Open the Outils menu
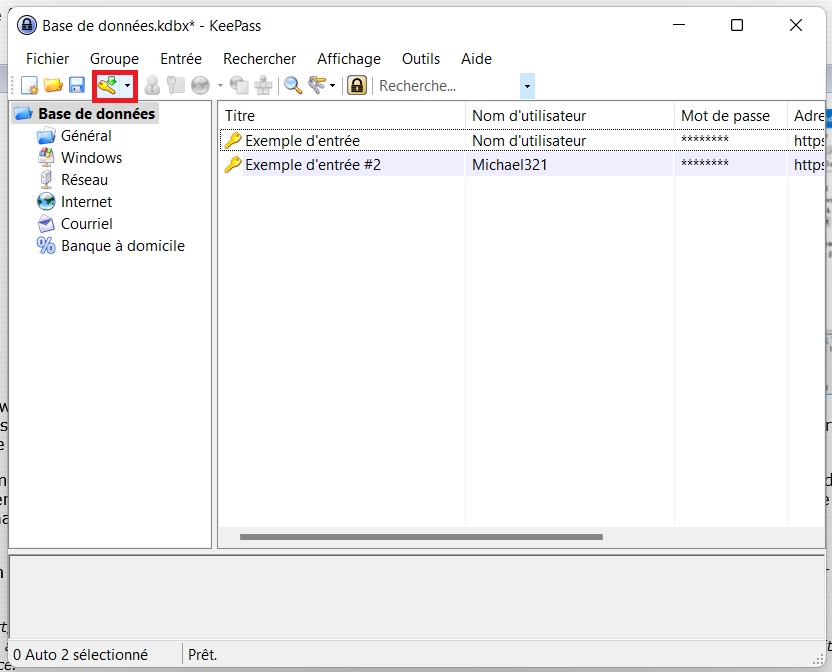This screenshot has height=672, width=832. (421, 59)
